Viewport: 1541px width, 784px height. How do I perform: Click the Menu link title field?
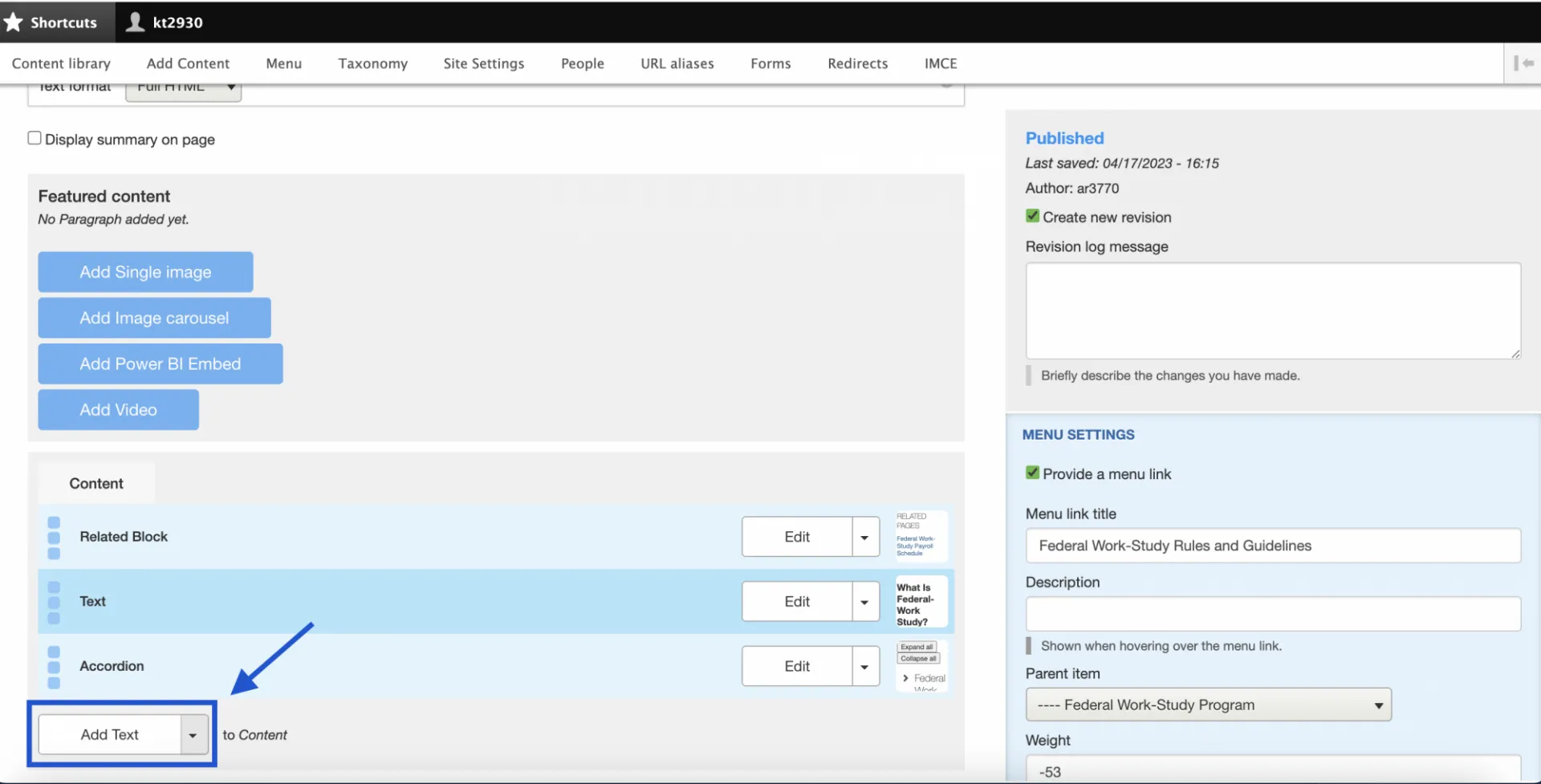click(x=1273, y=546)
